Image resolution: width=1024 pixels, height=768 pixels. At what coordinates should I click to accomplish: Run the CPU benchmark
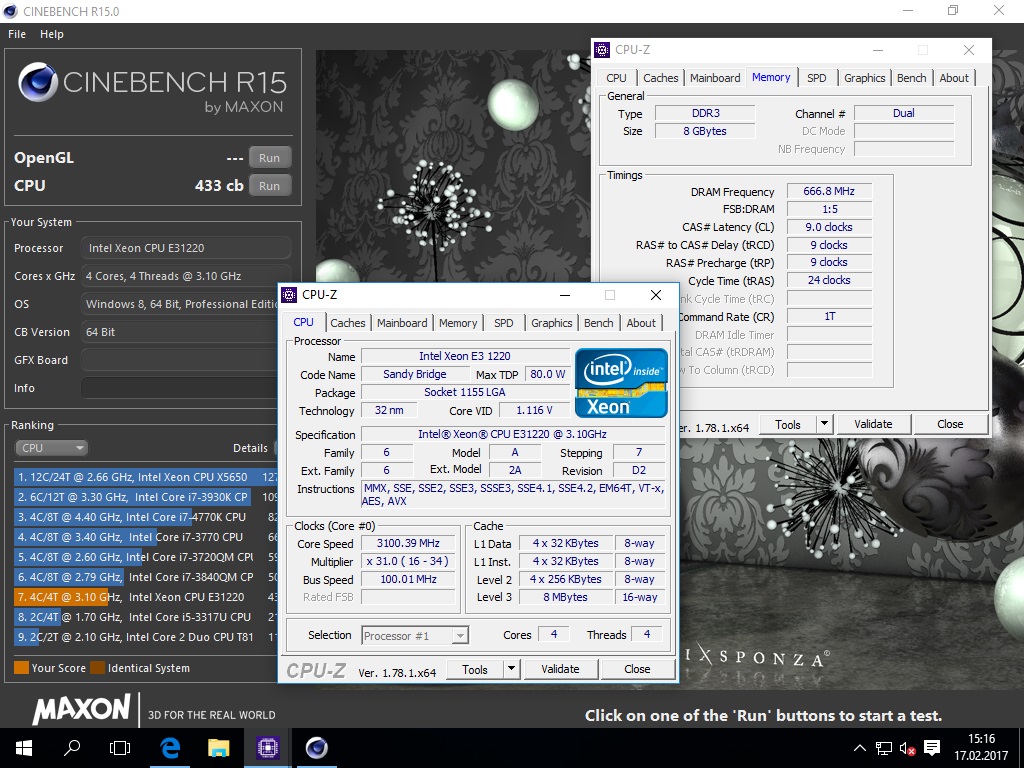point(270,186)
